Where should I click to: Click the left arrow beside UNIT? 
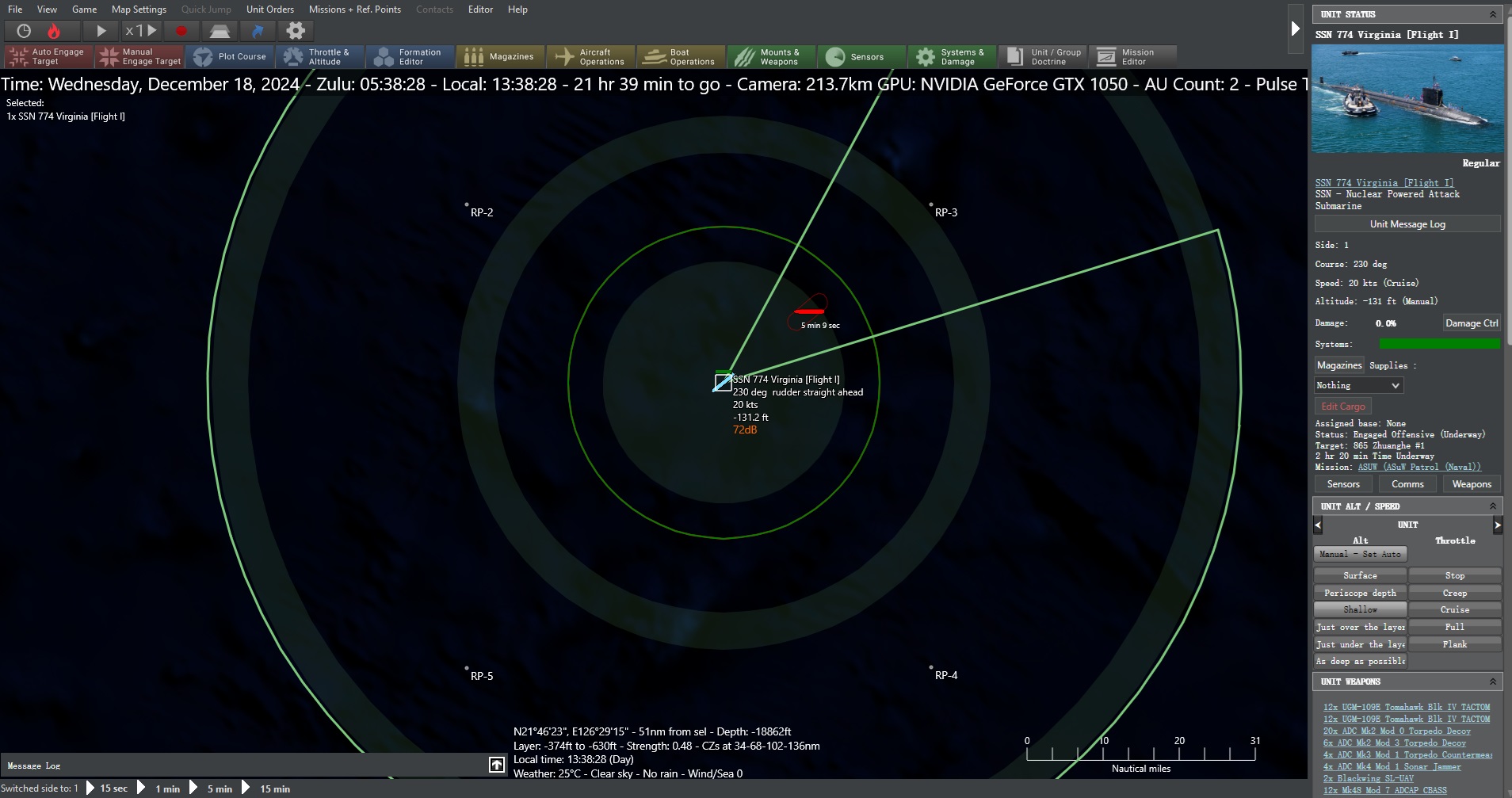point(1318,525)
